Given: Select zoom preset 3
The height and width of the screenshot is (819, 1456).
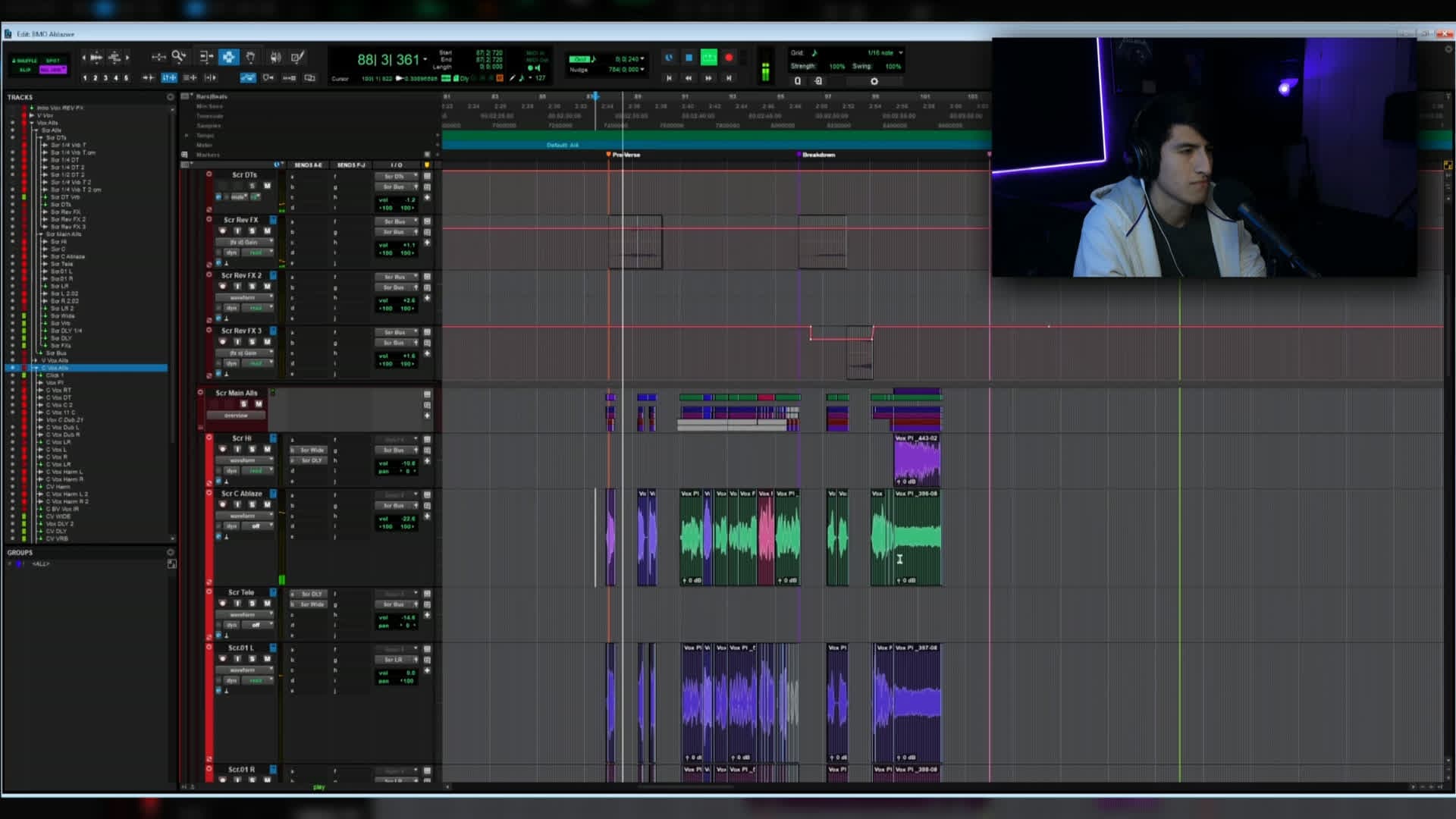Looking at the screenshot, I should click(105, 77).
